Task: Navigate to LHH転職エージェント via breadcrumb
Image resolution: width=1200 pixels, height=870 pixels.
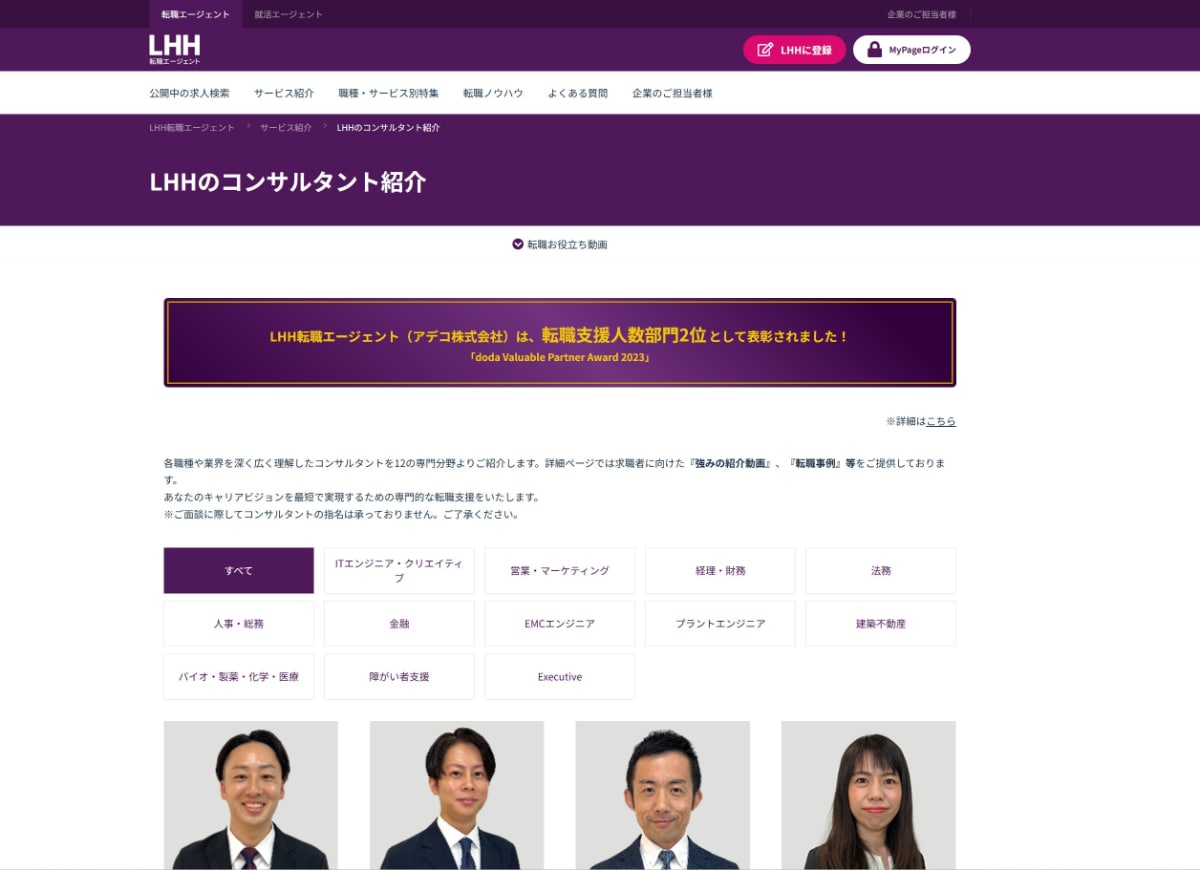Action: tap(189, 127)
